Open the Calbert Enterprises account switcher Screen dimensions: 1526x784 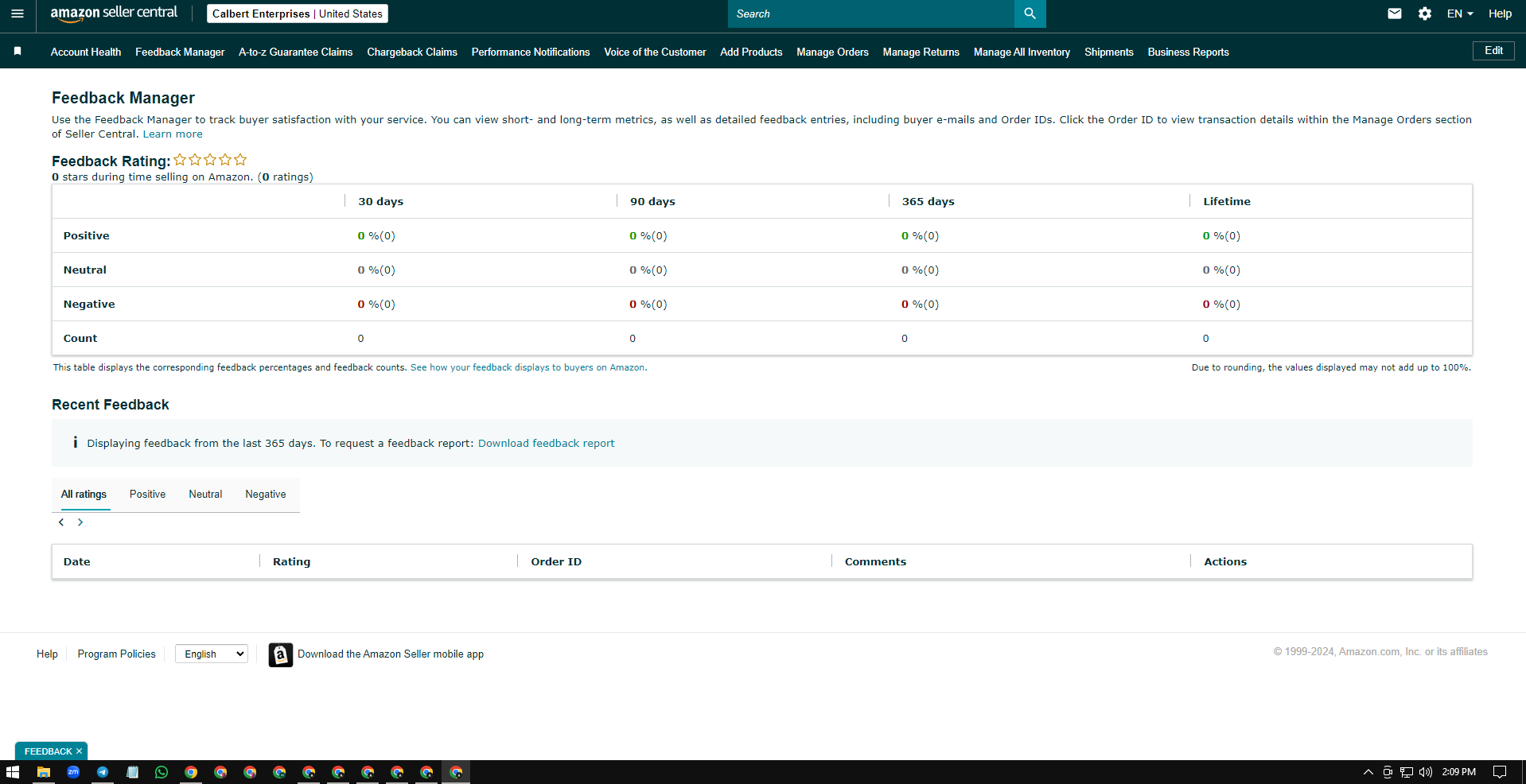point(298,14)
